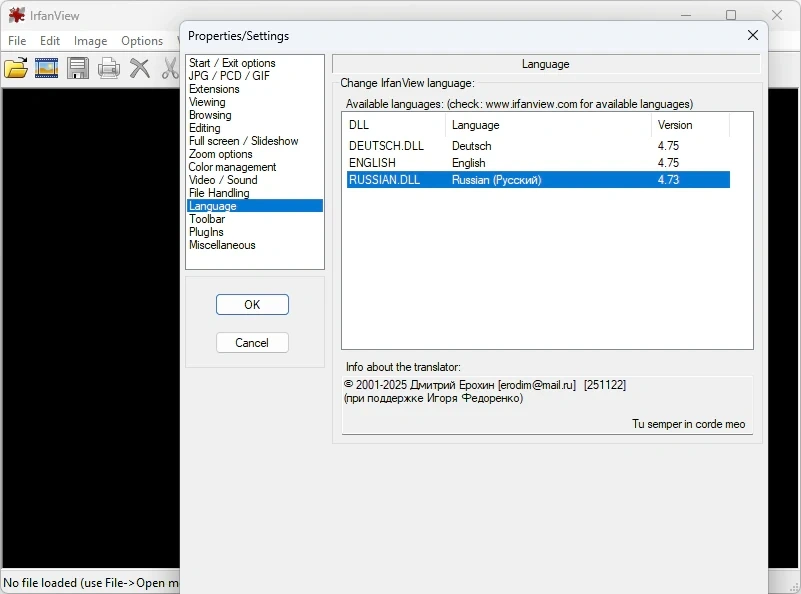The image size is (801, 594).
Task: Click the Save floppy disk toolbar icon
Action: [78, 68]
